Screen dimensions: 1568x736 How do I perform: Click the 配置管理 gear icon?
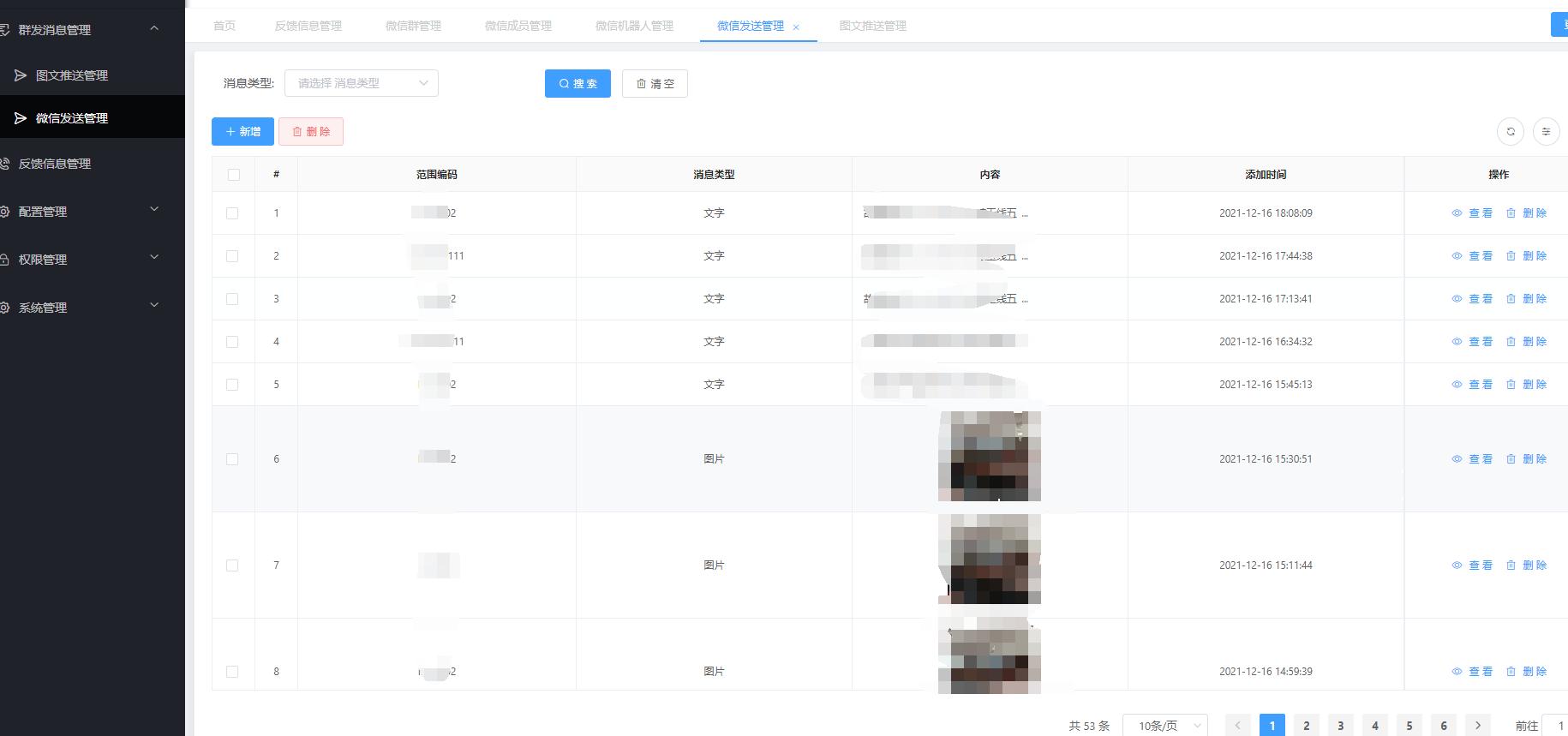tap(4, 212)
